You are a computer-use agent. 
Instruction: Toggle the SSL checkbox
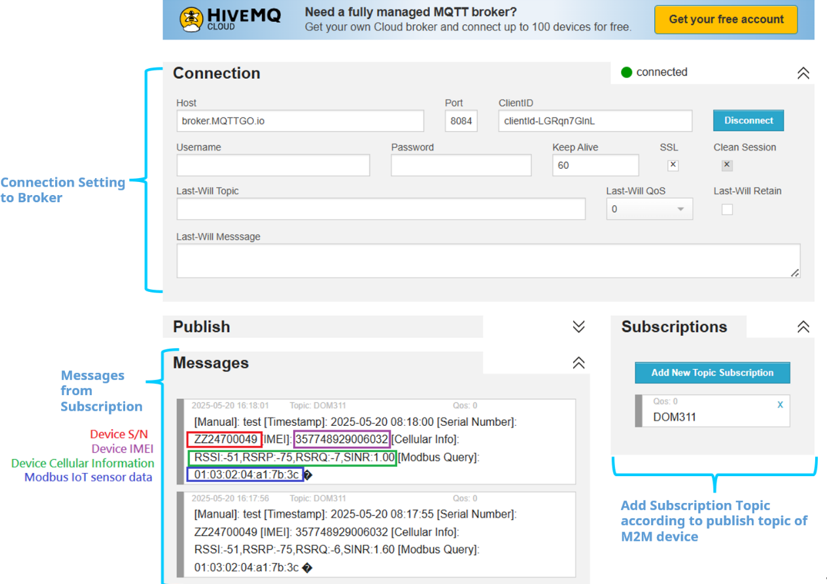click(672, 165)
